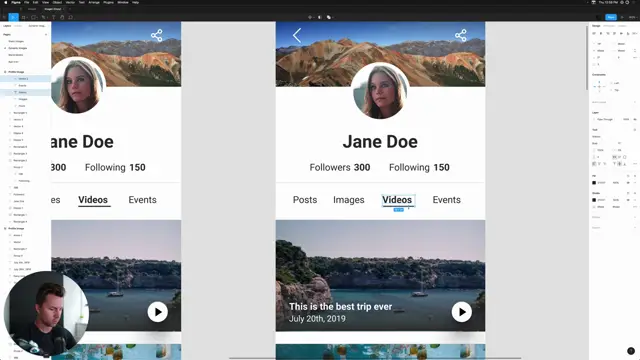Viewport: 640px width, 360px height.
Task: Open the zoom level dropdown
Action: tap(632, 17)
